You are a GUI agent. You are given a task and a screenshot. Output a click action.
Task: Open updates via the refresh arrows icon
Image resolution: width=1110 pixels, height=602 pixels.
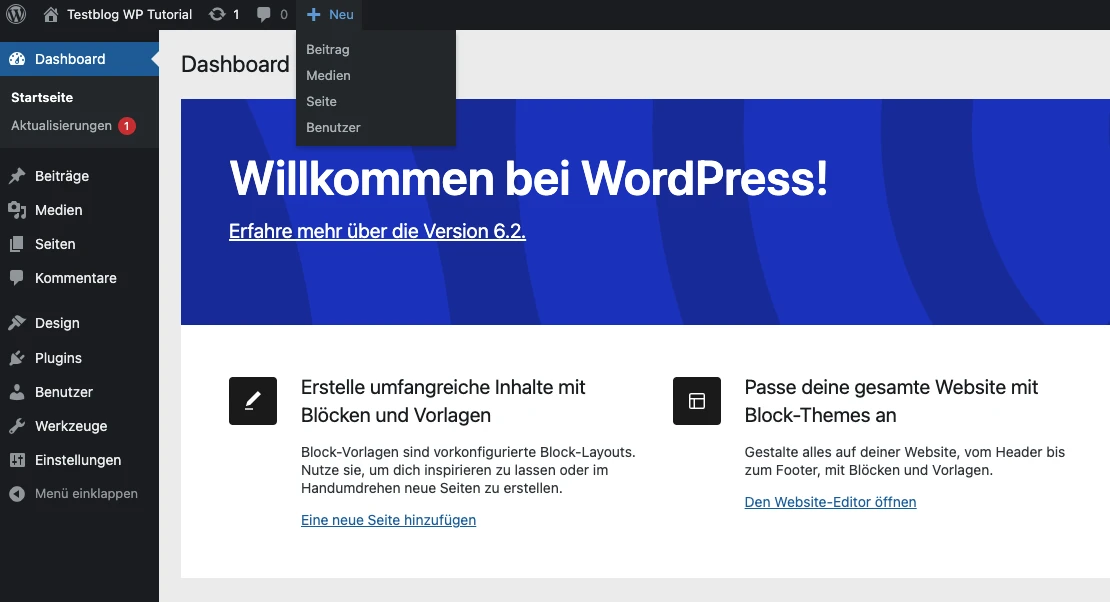click(x=217, y=14)
